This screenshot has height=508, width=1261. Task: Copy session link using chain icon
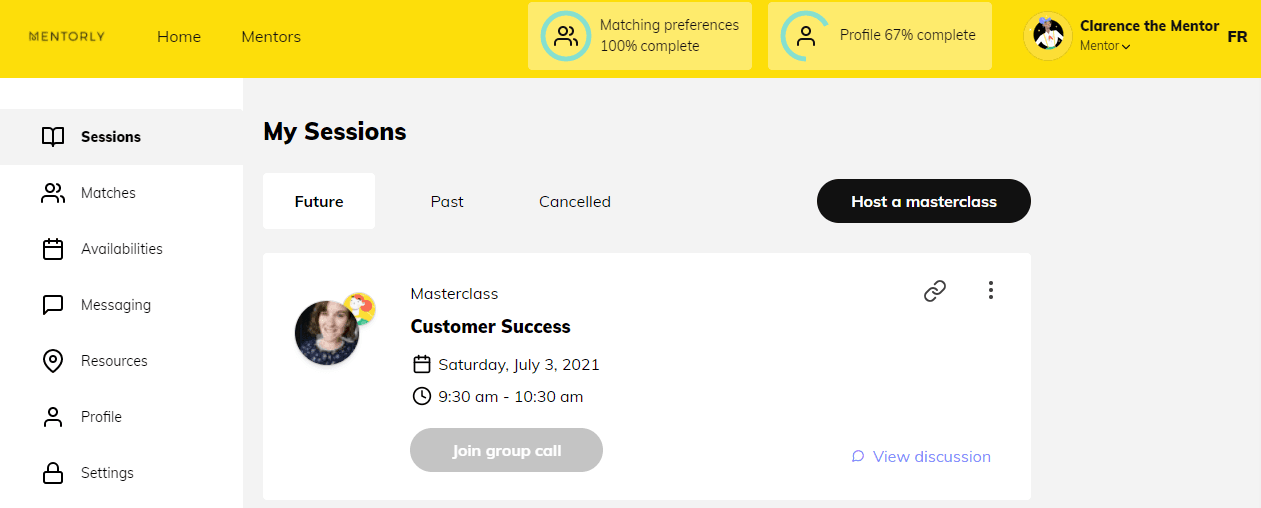935,291
